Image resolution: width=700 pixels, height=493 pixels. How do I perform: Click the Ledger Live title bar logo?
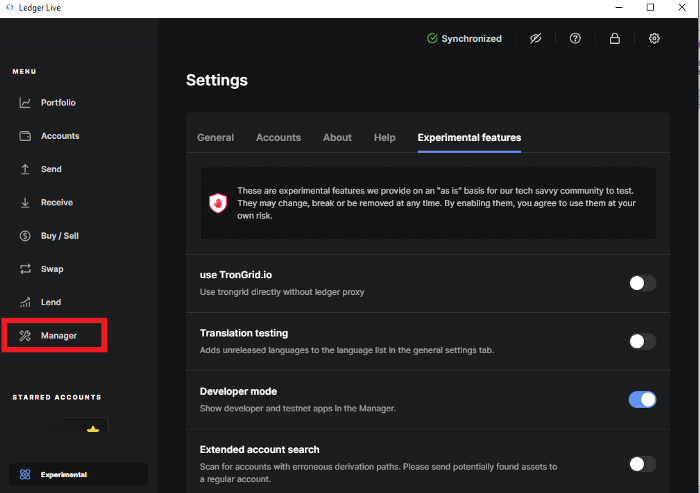(9, 8)
